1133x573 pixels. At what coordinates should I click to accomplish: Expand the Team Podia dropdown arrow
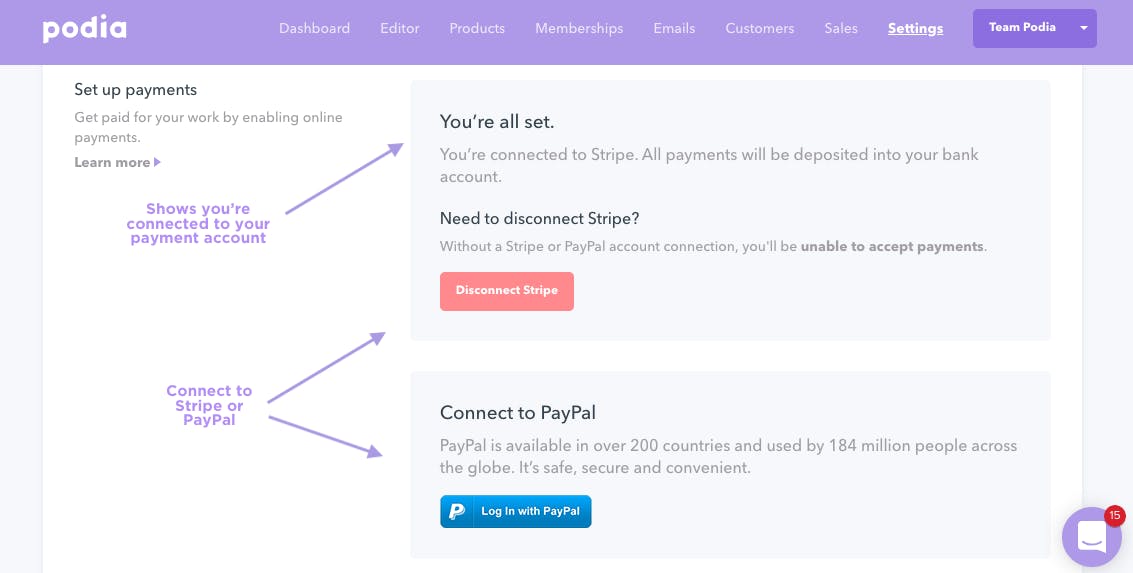(1084, 28)
